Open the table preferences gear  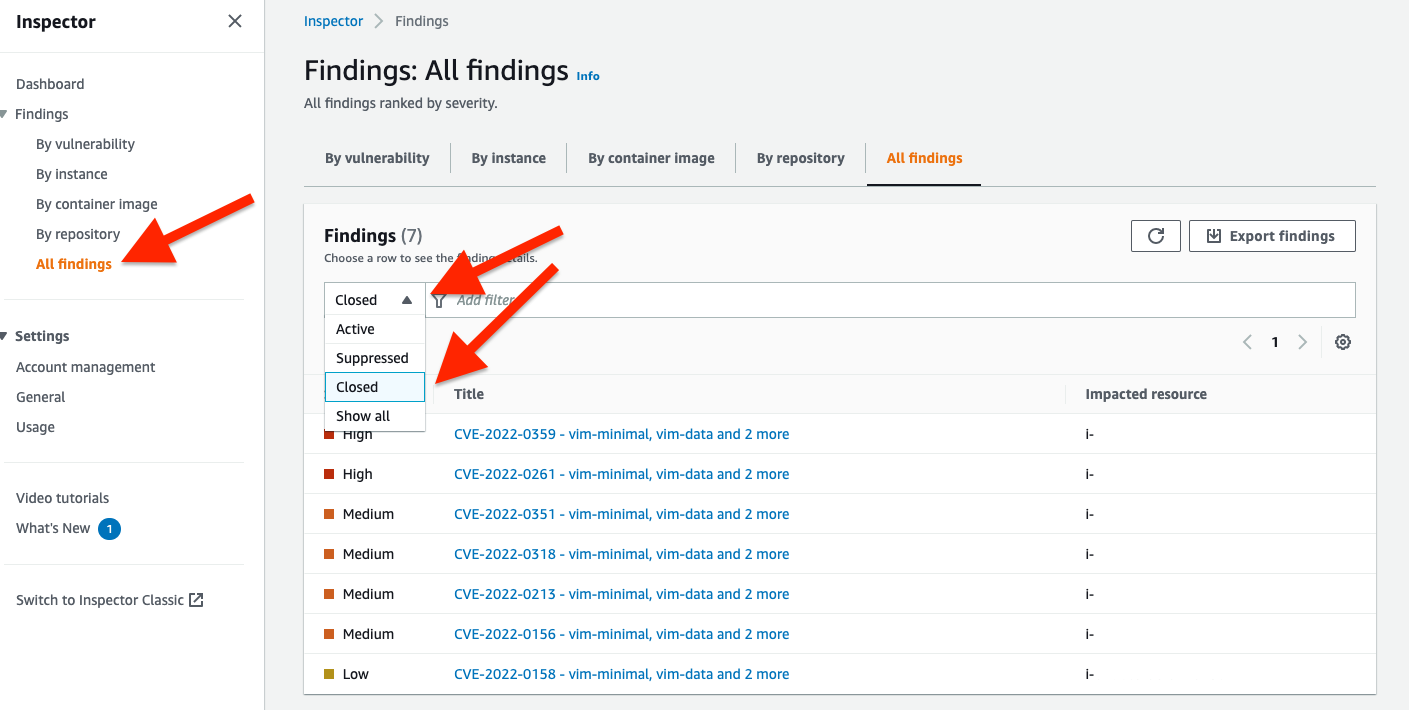coord(1342,341)
